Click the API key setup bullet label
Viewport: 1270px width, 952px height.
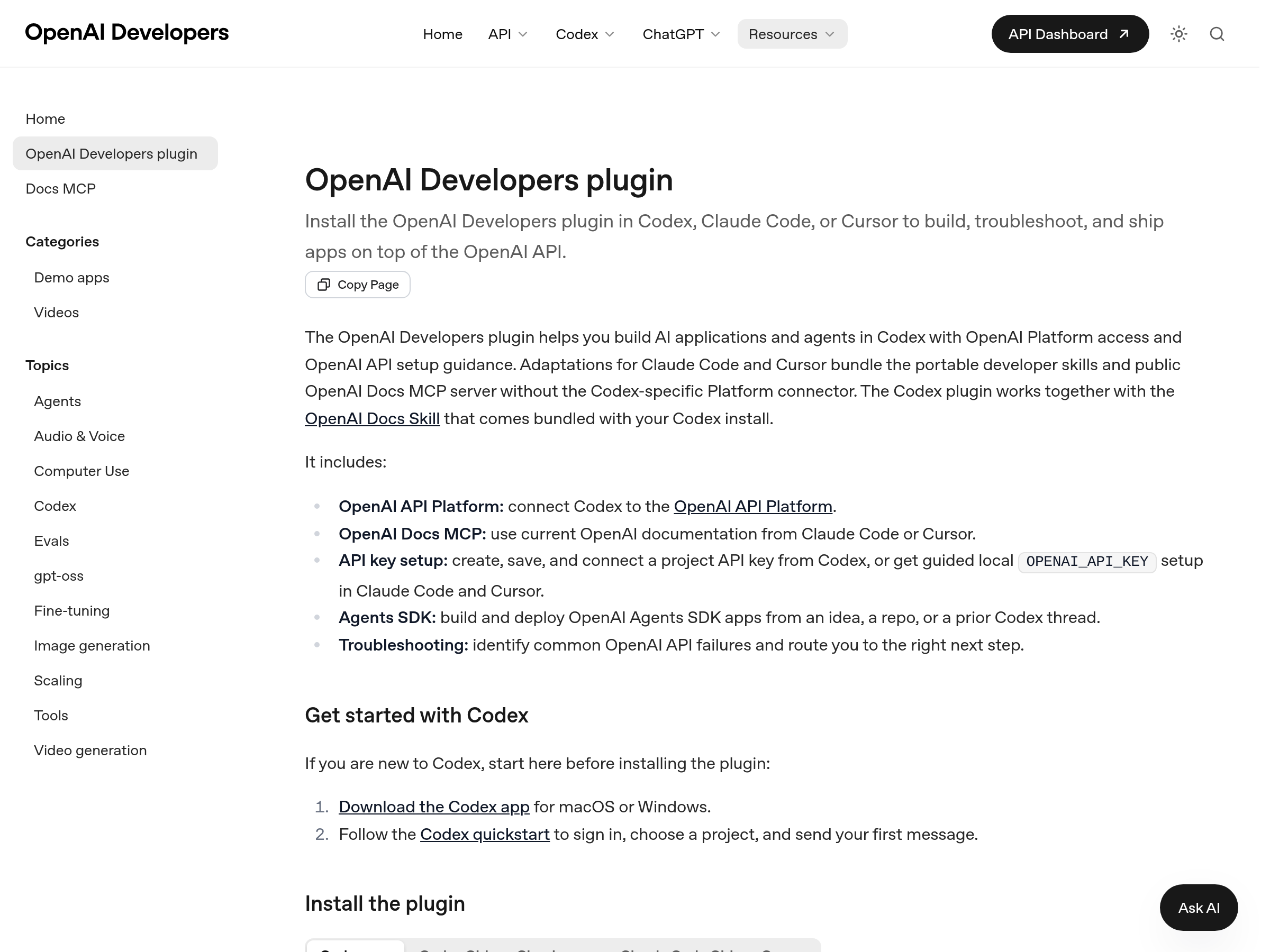click(x=393, y=561)
